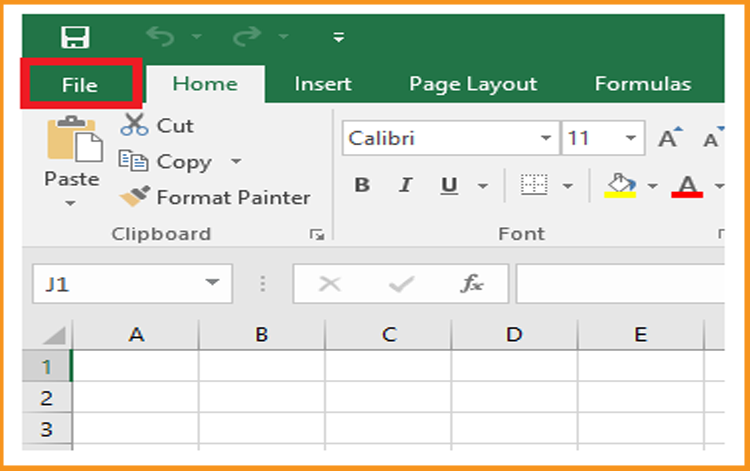Expand the font size dropdown arrow
The width and height of the screenshot is (750, 471).
point(631,138)
